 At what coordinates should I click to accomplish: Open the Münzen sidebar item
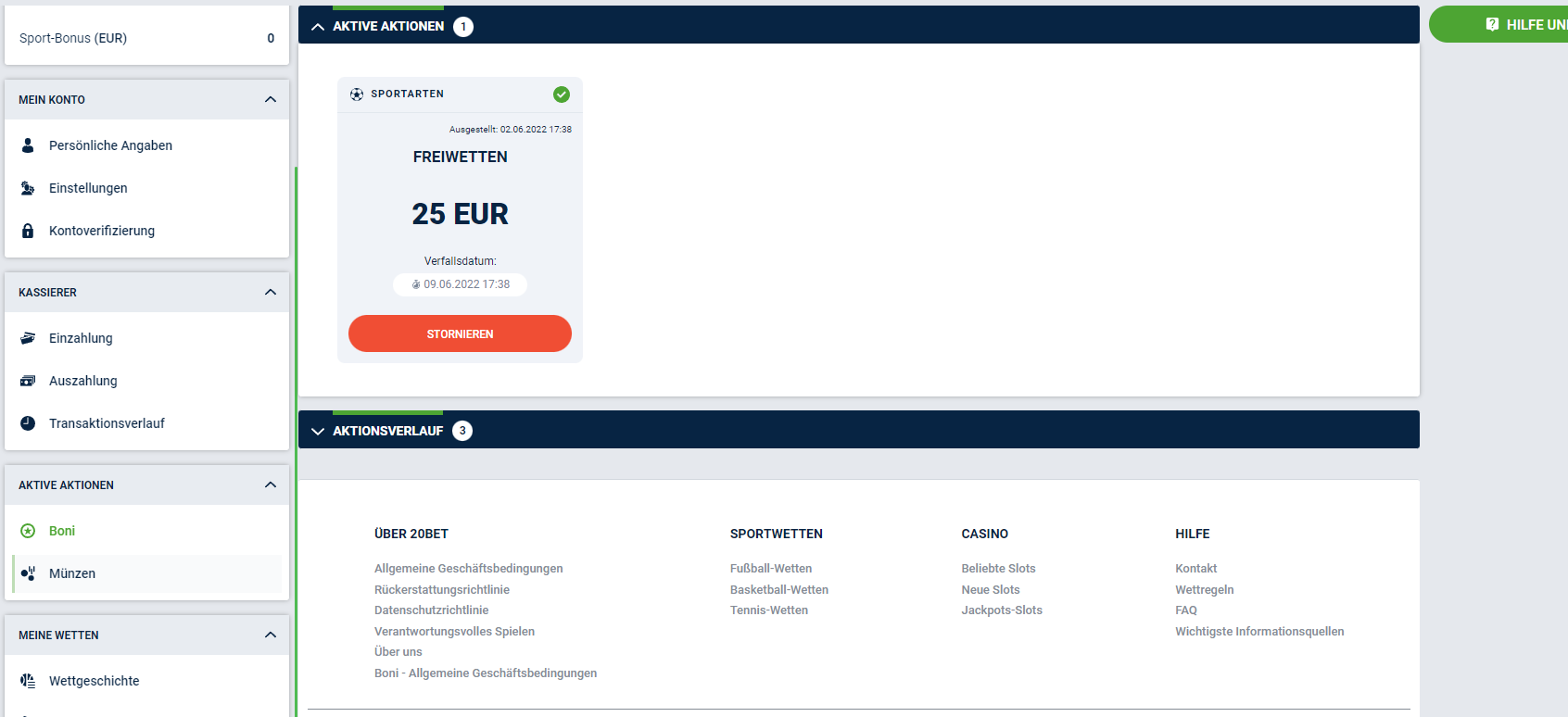[72, 573]
